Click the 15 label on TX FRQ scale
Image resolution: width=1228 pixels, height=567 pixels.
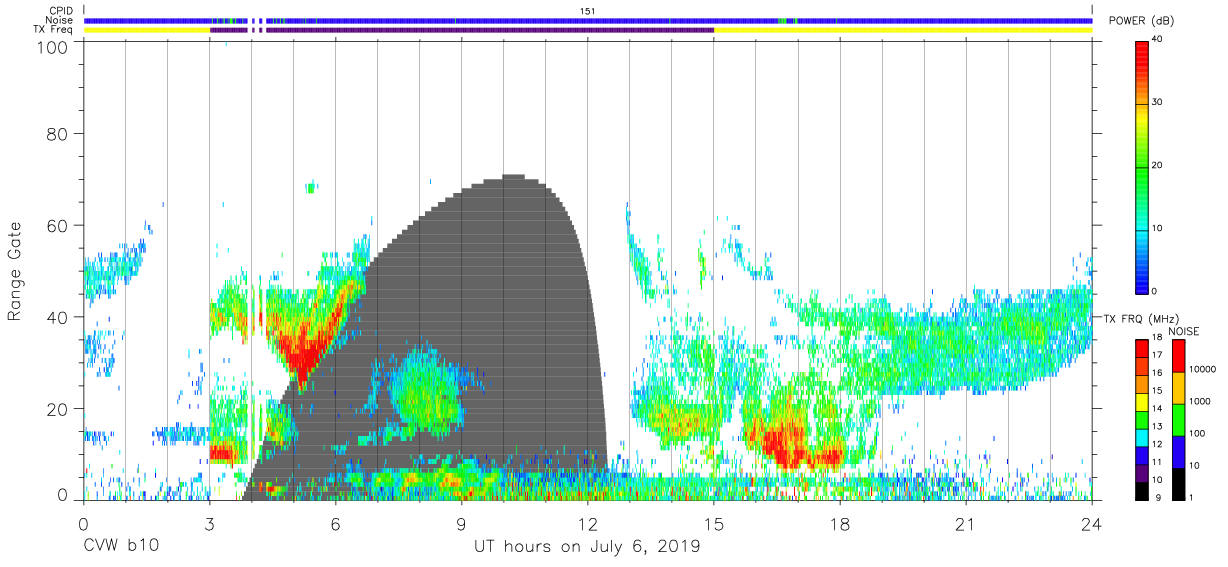(1156, 390)
